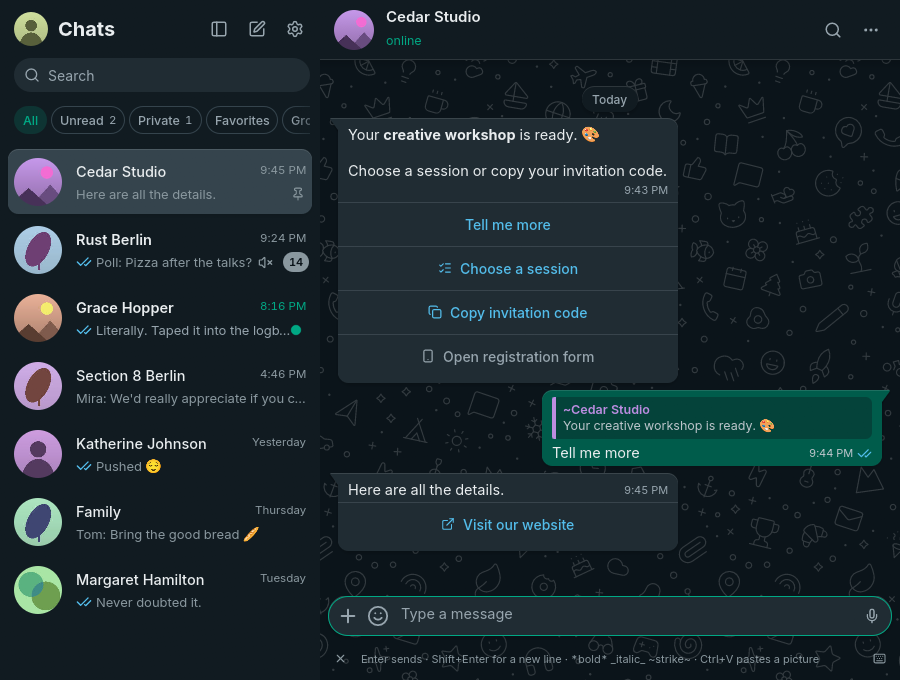This screenshot has height=680, width=900.
Task: Dismiss the keyboard hints bar with X
Action: coord(340,659)
